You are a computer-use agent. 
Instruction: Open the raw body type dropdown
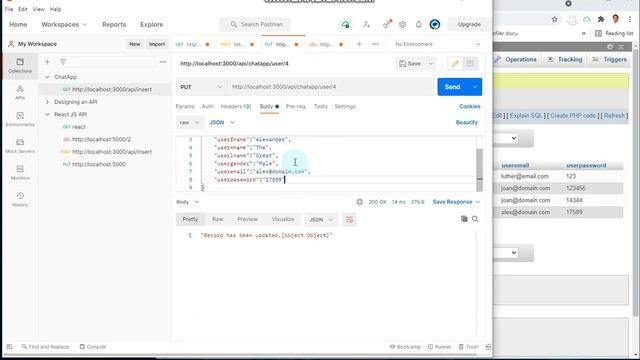[189, 122]
